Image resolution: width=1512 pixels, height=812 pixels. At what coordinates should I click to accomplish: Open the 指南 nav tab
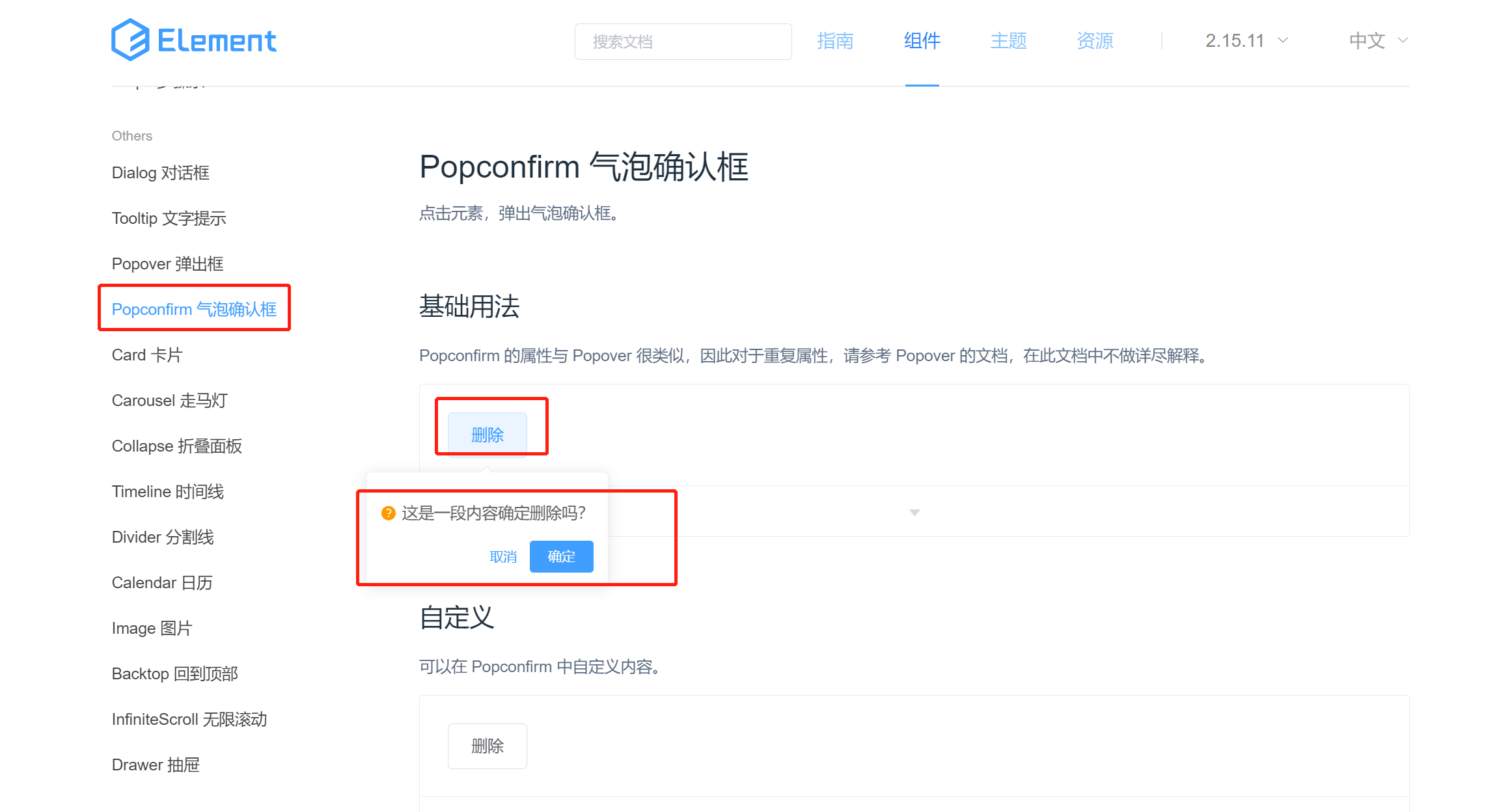click(835, 40)
